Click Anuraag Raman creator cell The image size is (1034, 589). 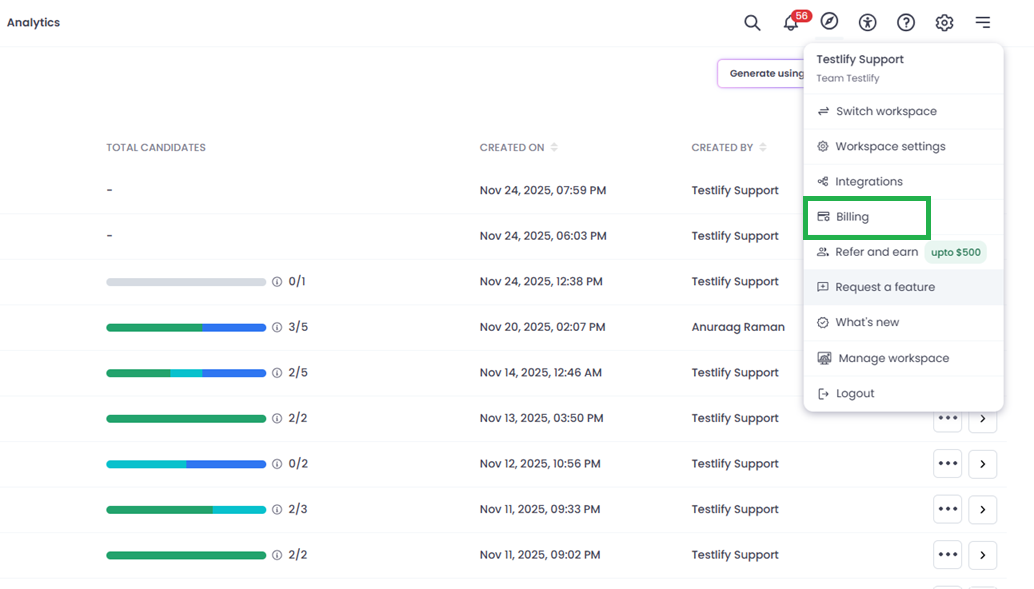click(738, 327)
